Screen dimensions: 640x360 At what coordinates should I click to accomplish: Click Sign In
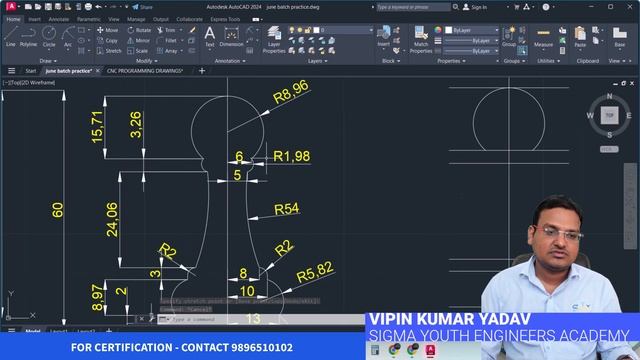click(x=475, y=7)
